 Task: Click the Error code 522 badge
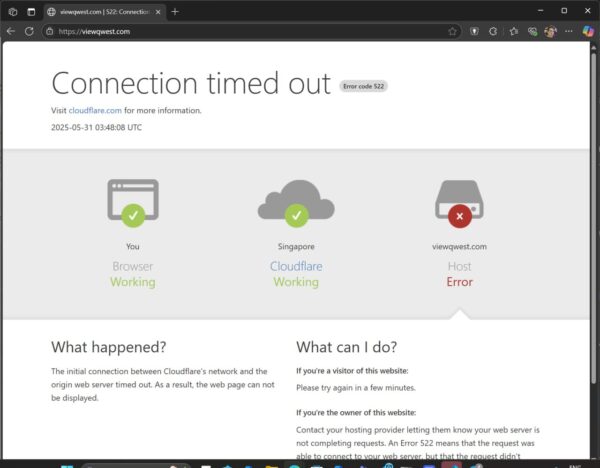point(364,86)
